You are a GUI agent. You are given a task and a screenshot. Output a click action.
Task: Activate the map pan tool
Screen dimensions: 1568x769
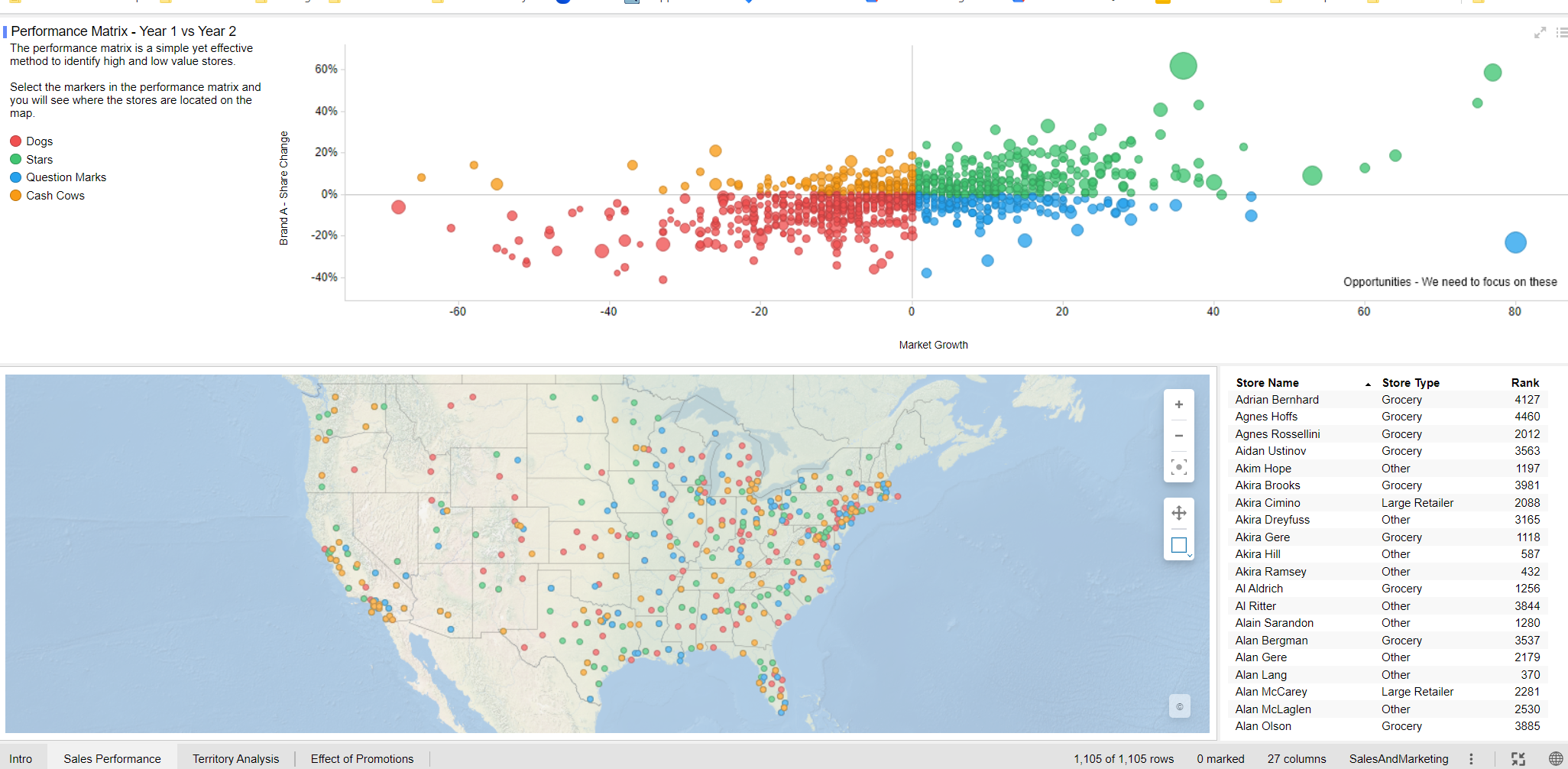(x=1179, y=513)
